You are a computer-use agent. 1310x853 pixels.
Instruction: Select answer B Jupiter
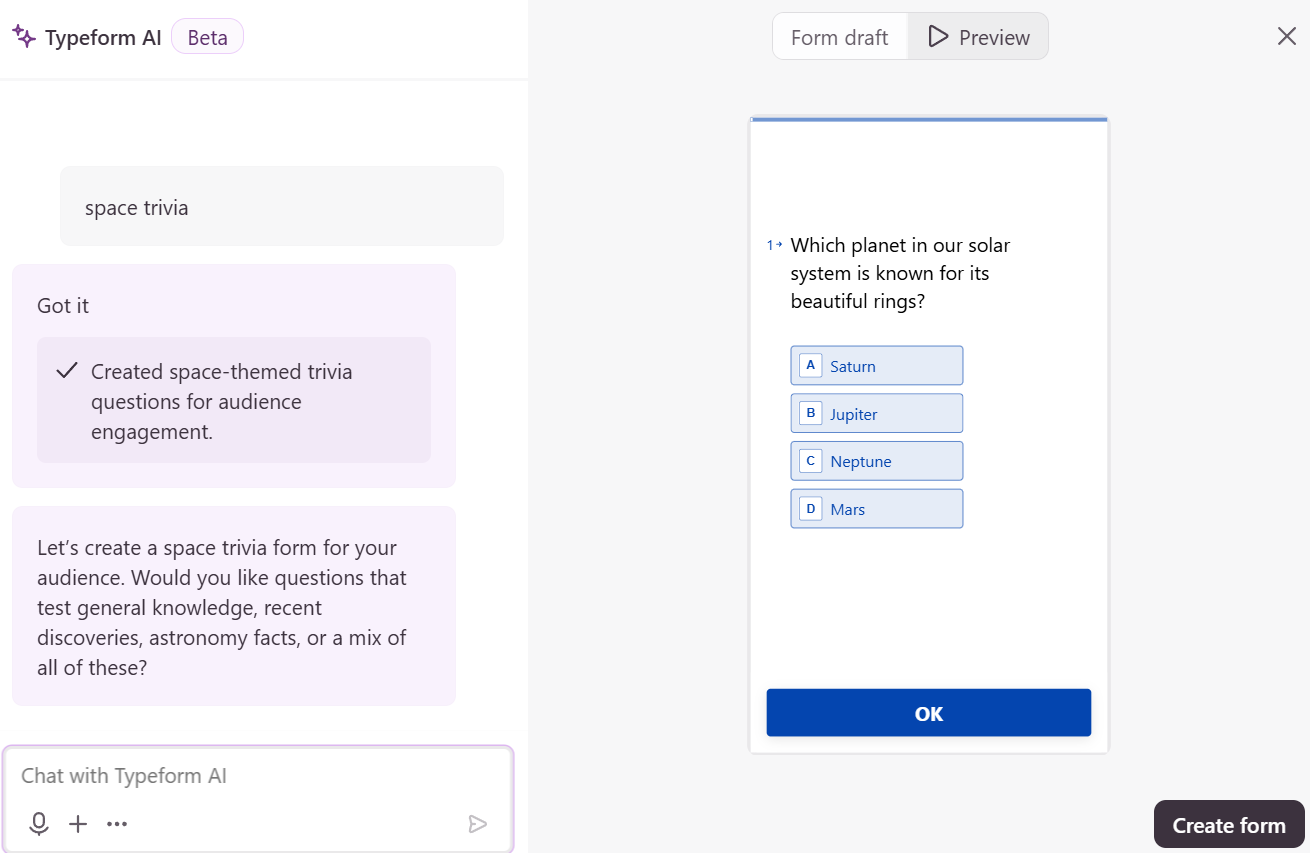[876, 414]
